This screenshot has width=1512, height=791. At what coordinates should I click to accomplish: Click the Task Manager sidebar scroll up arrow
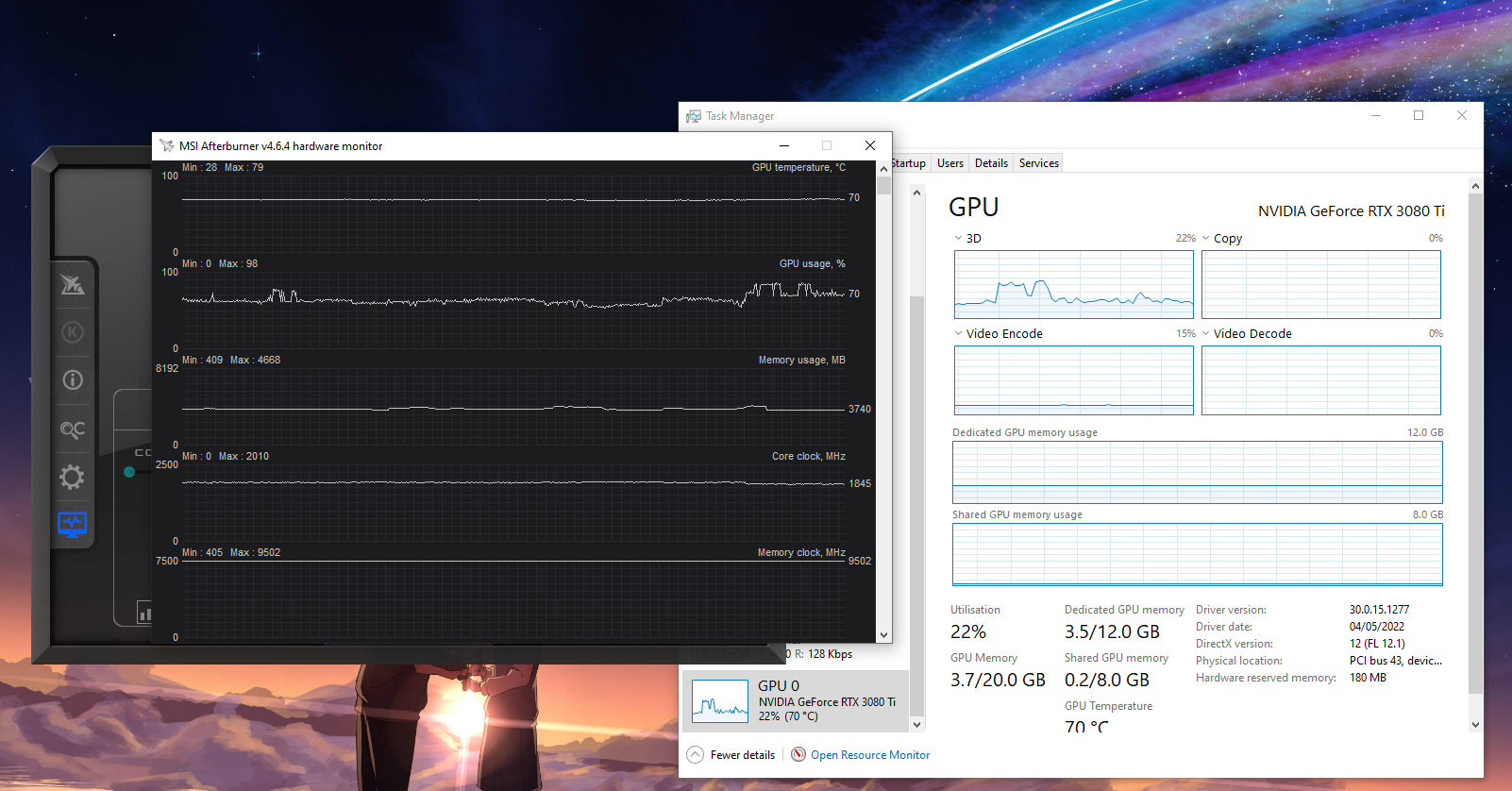click(x=916, y=193)
